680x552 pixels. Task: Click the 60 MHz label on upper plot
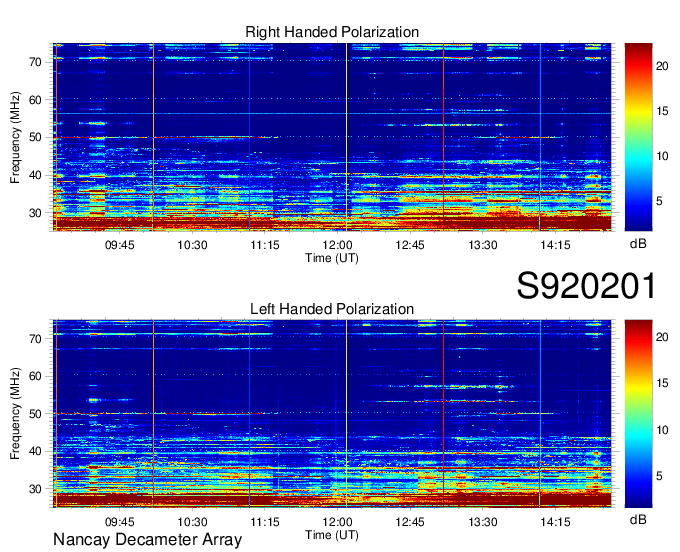(x=36, y=100)
